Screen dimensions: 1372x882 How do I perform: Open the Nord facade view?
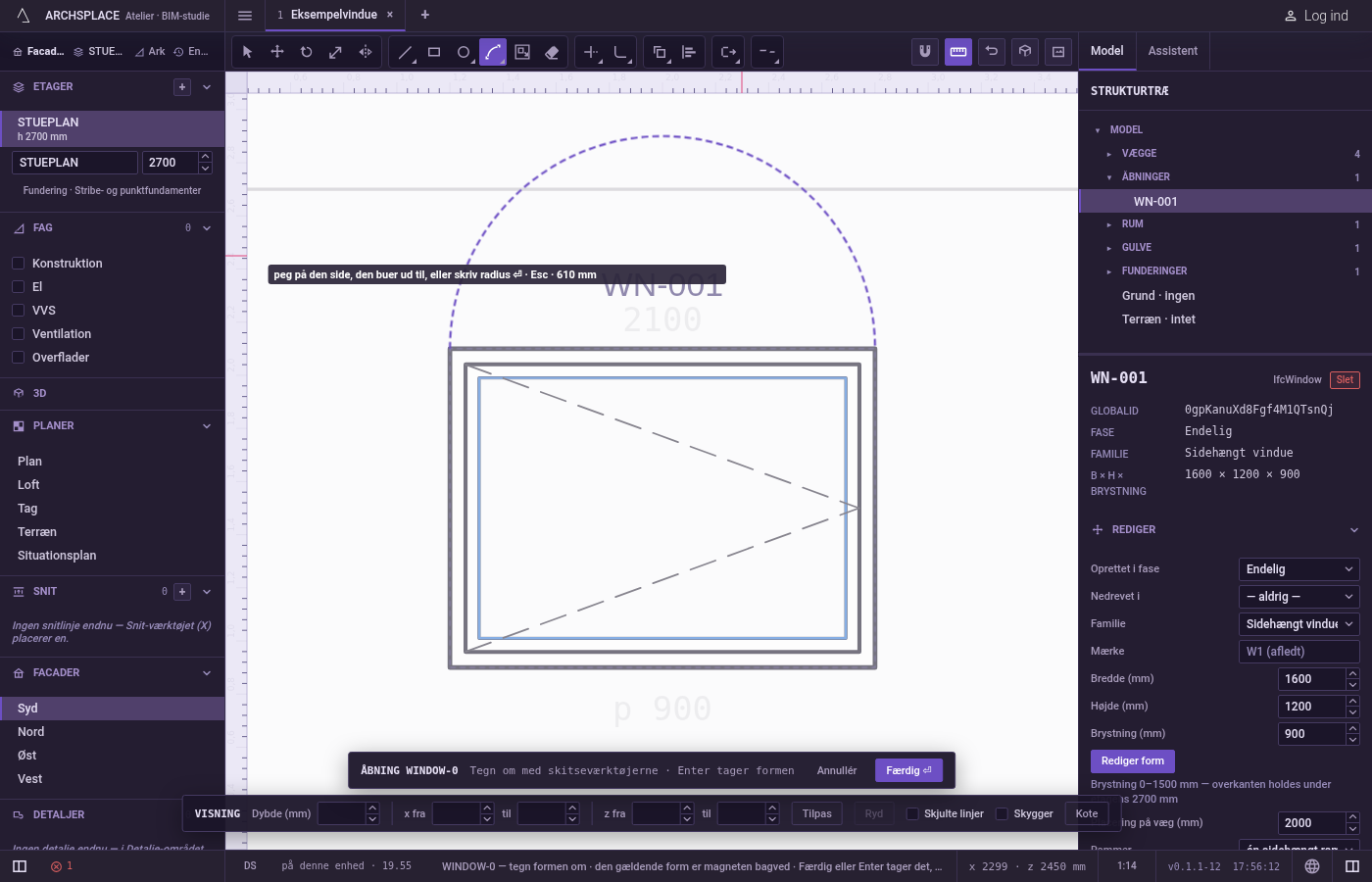(x=113, y=732)
